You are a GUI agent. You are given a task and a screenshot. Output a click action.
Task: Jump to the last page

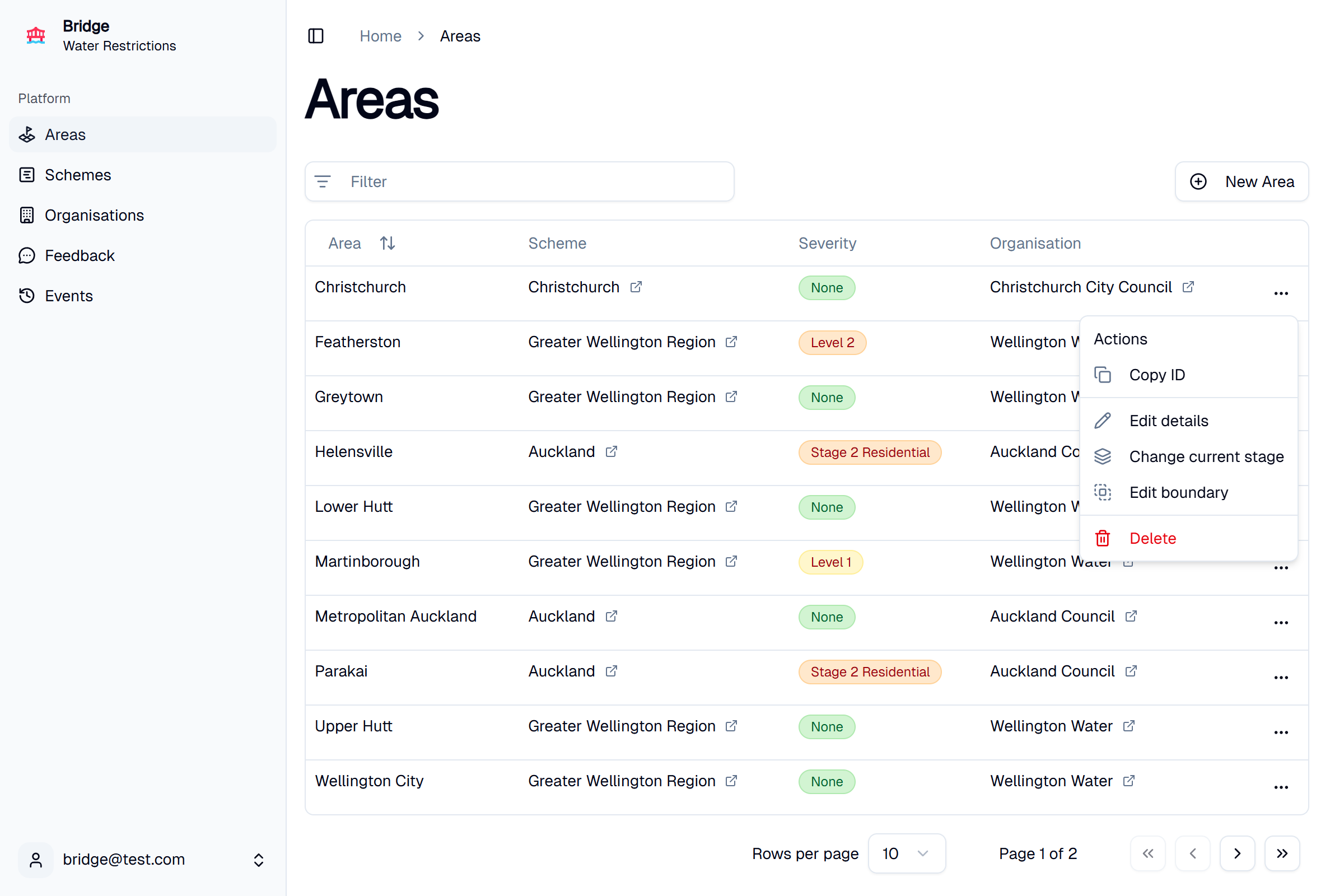1282,853
